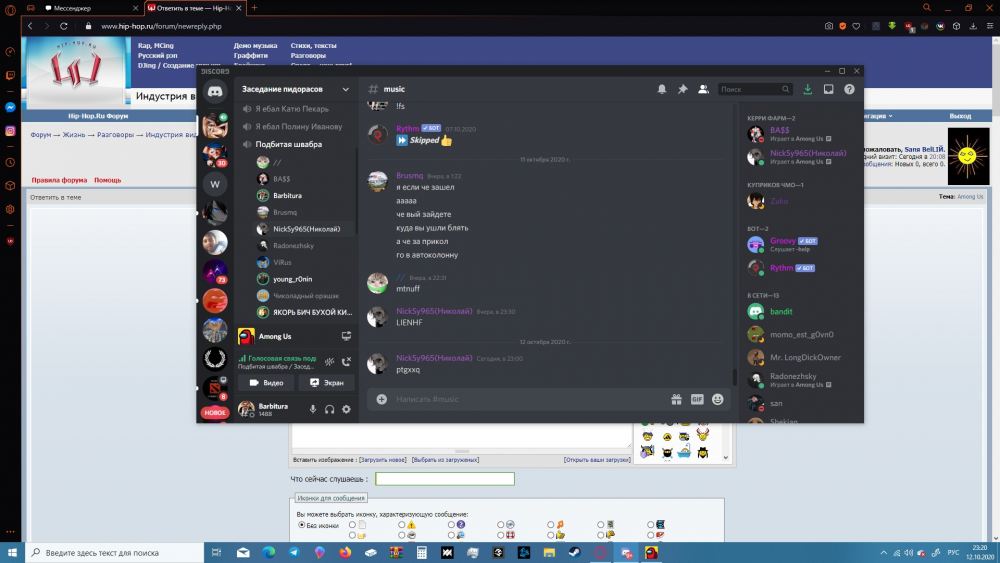Image resolution: width=1000 pixels, height=563 pixels.
Task: Open Instagram in Opera sidebar
Action: coord(10,131)
